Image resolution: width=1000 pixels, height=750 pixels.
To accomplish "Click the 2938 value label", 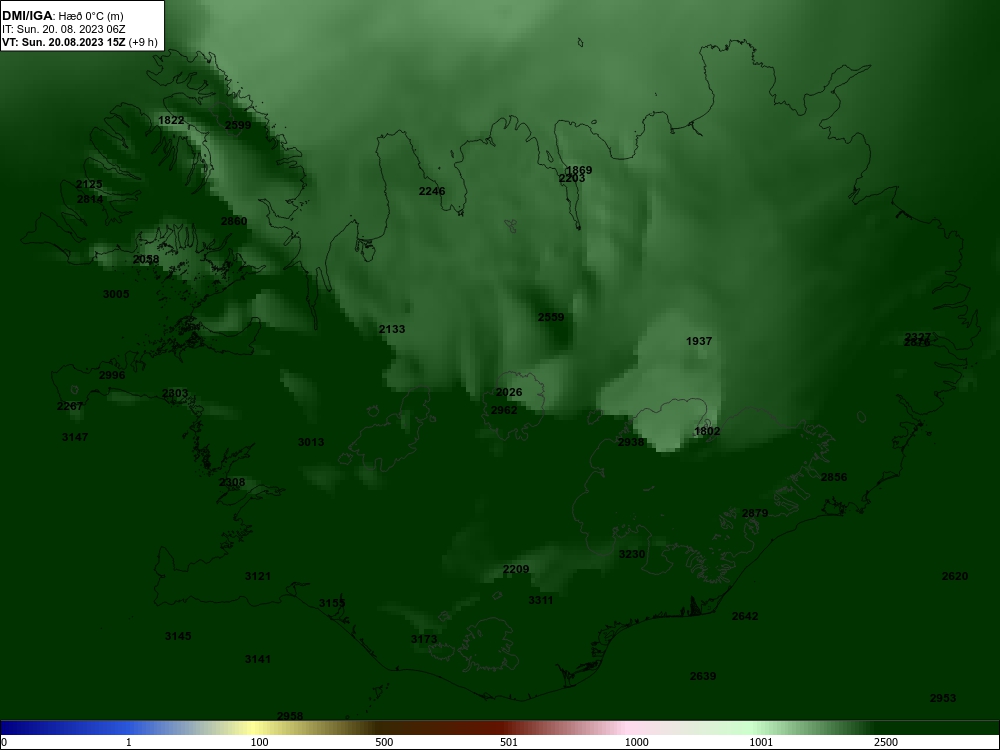I will (631, 442).
